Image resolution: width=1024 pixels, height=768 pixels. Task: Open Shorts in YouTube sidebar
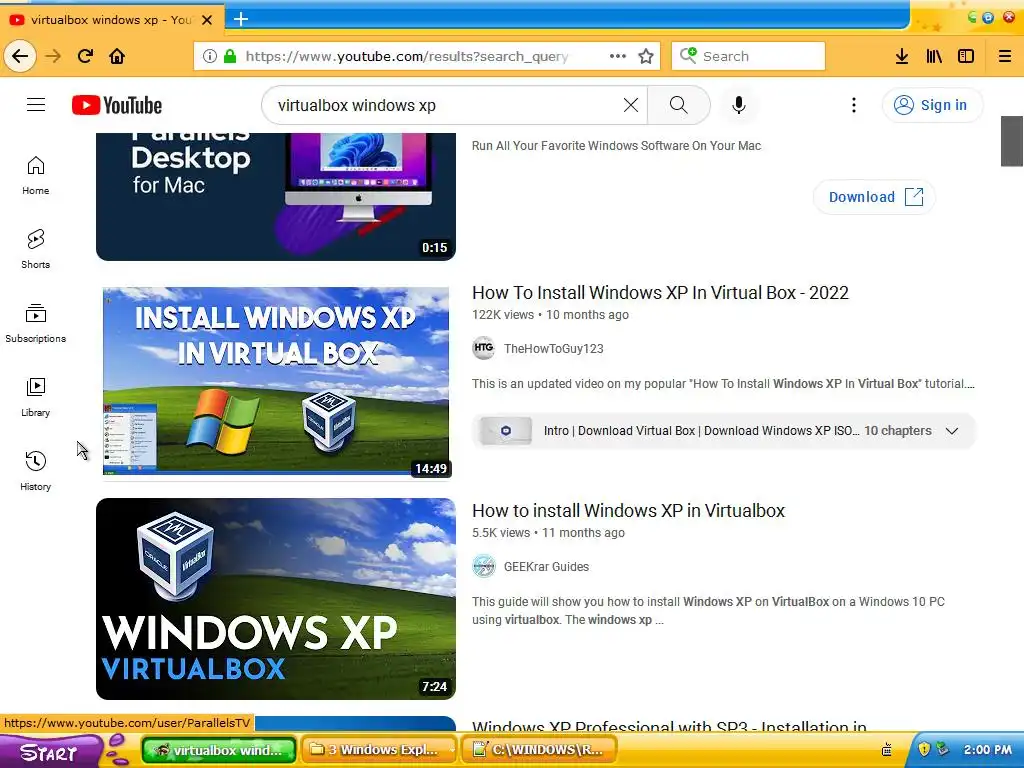[x=35, y=249]
